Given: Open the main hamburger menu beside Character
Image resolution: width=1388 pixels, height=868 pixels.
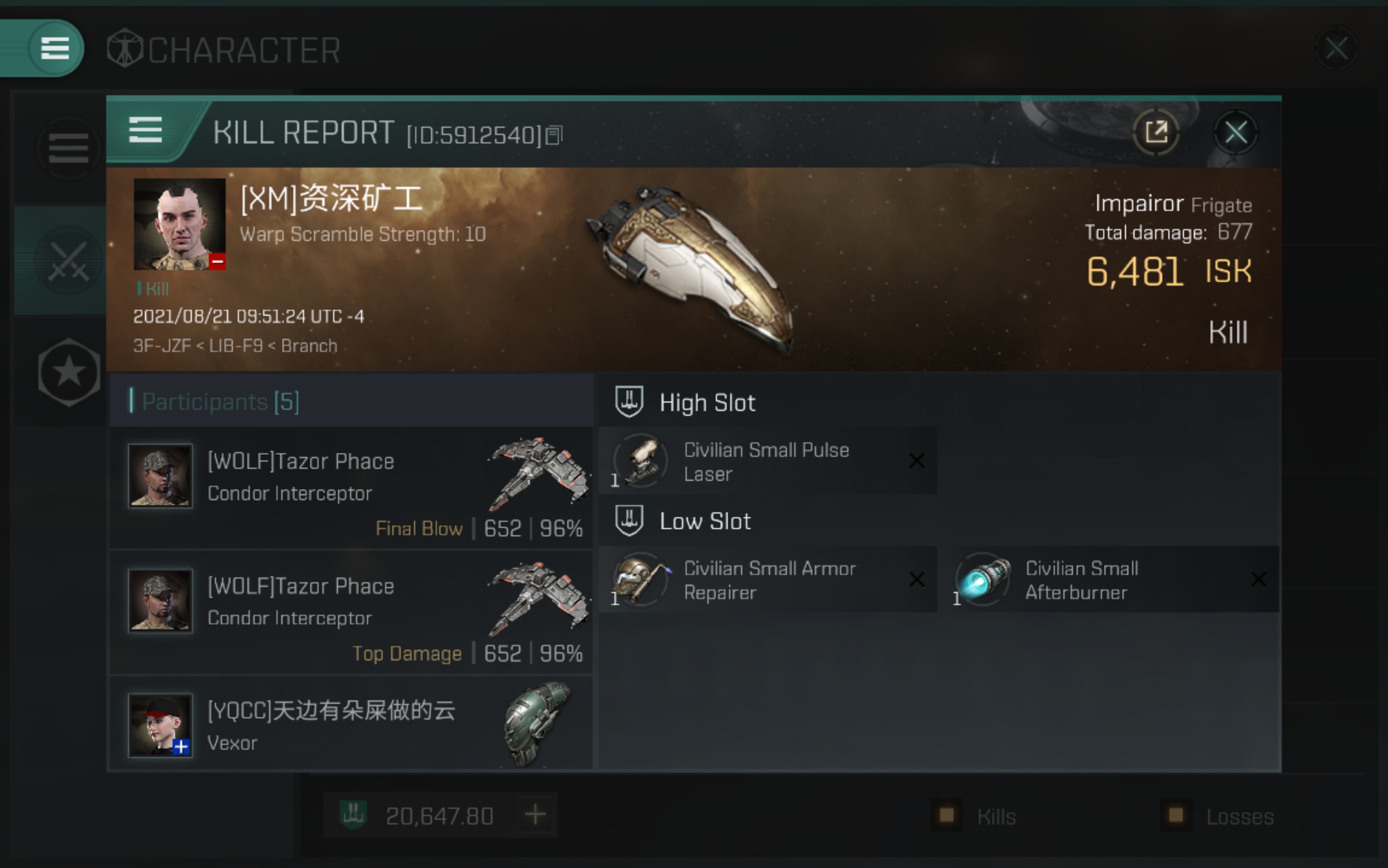Looking at the screenshot, I should 55,48.
